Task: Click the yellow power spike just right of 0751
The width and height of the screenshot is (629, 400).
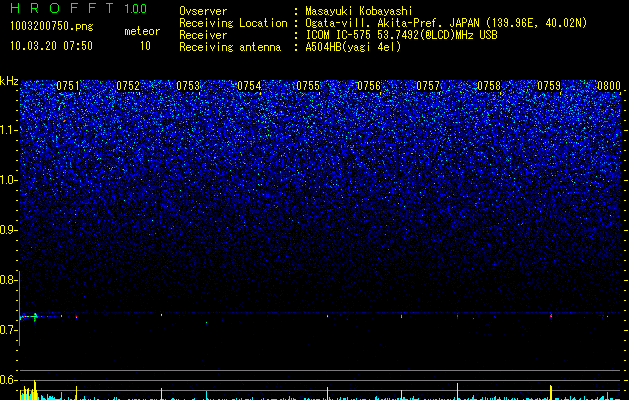Action: [x=76, y=392]
